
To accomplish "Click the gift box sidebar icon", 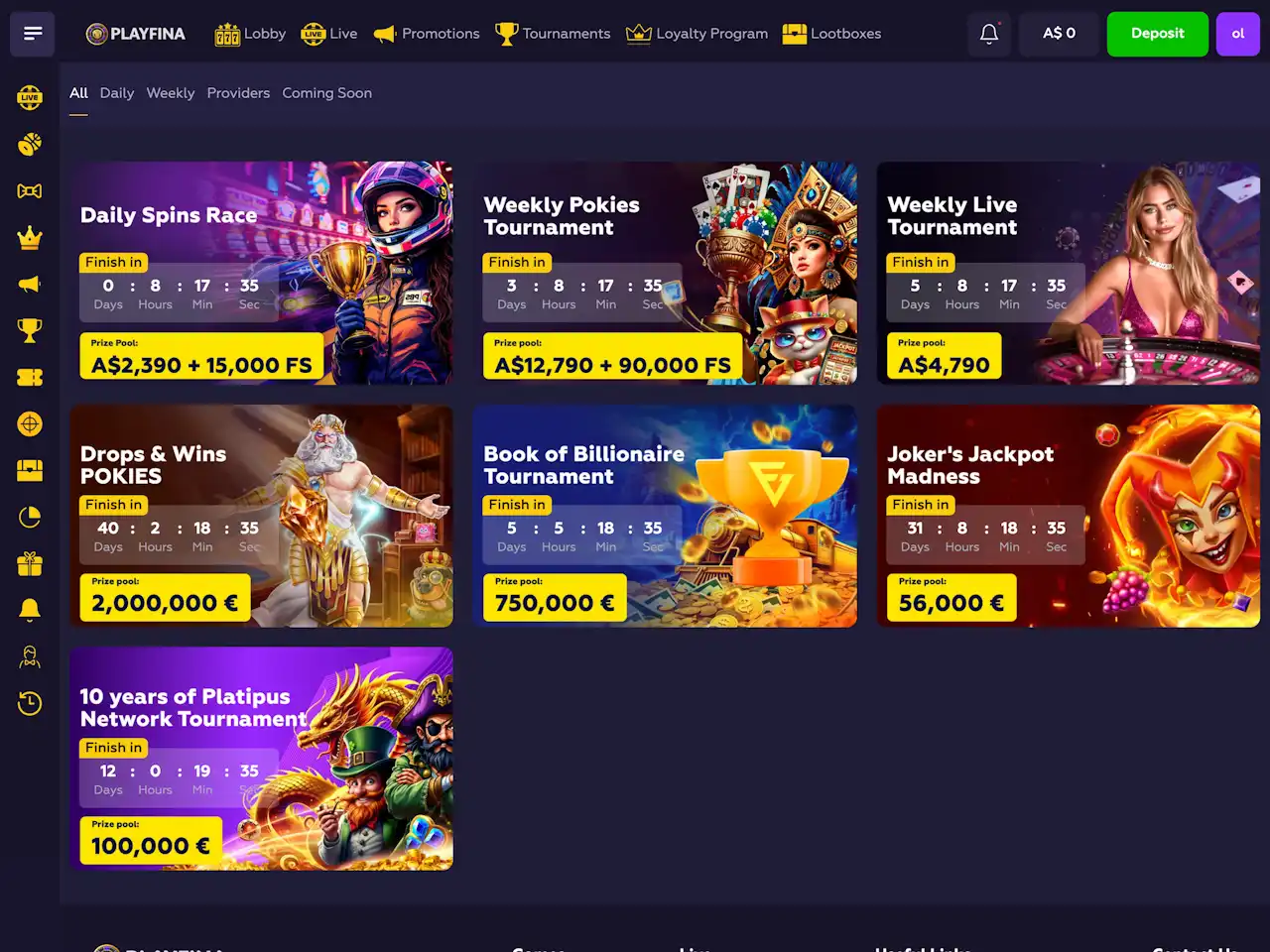I will point(30,564).
